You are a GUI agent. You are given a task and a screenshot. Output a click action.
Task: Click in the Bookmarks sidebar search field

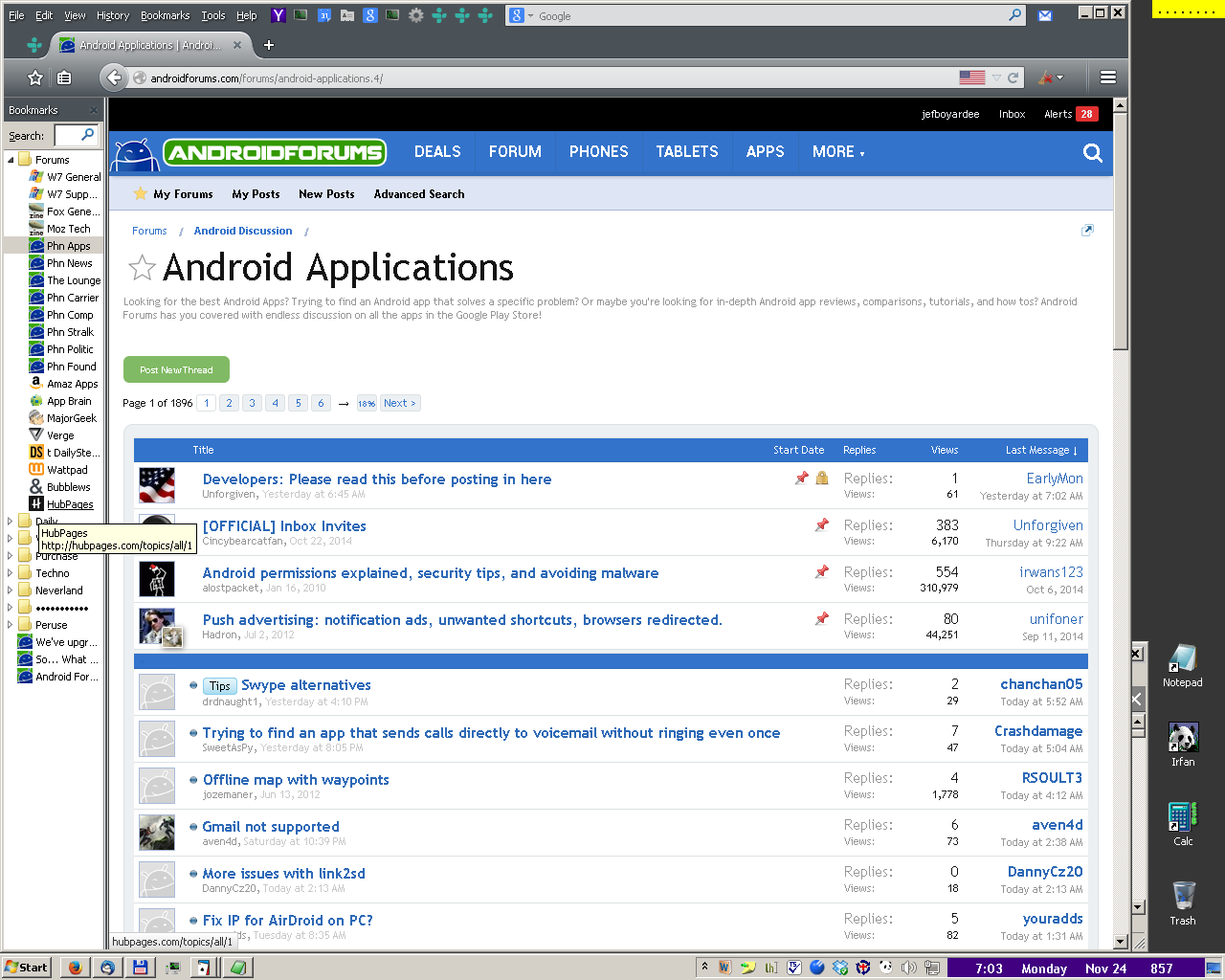pyautogui.click(x=77, y=135)
